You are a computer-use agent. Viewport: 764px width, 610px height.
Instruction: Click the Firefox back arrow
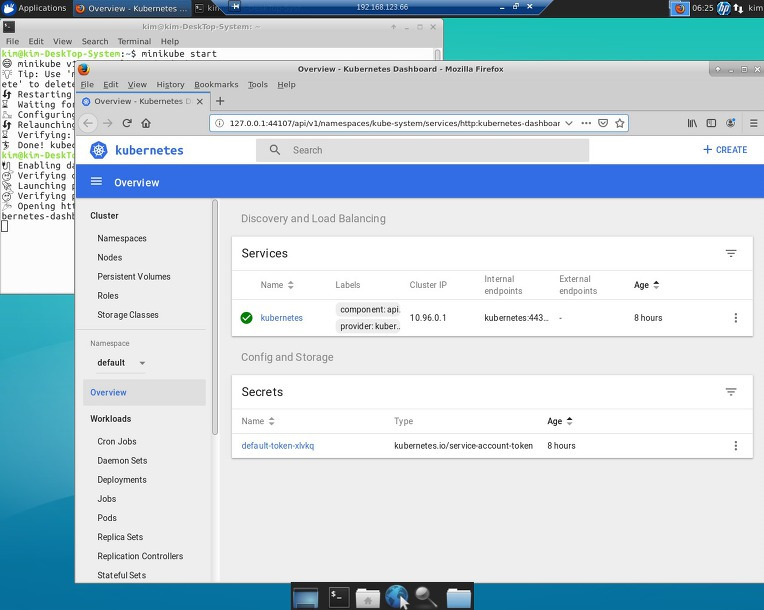coord(88,123)
